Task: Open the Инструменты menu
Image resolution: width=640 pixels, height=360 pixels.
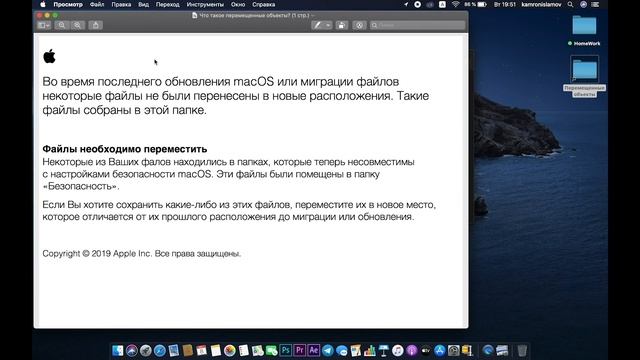Action: click(x=205, y=4)
